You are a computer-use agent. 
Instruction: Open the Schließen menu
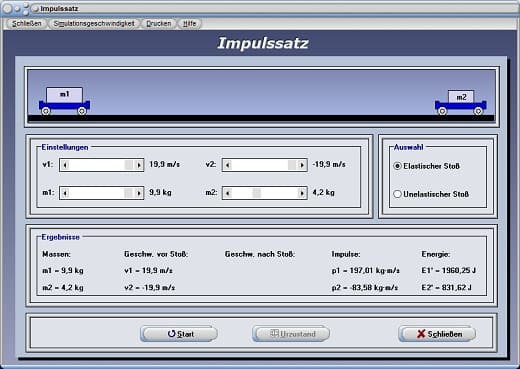(27, 24)
